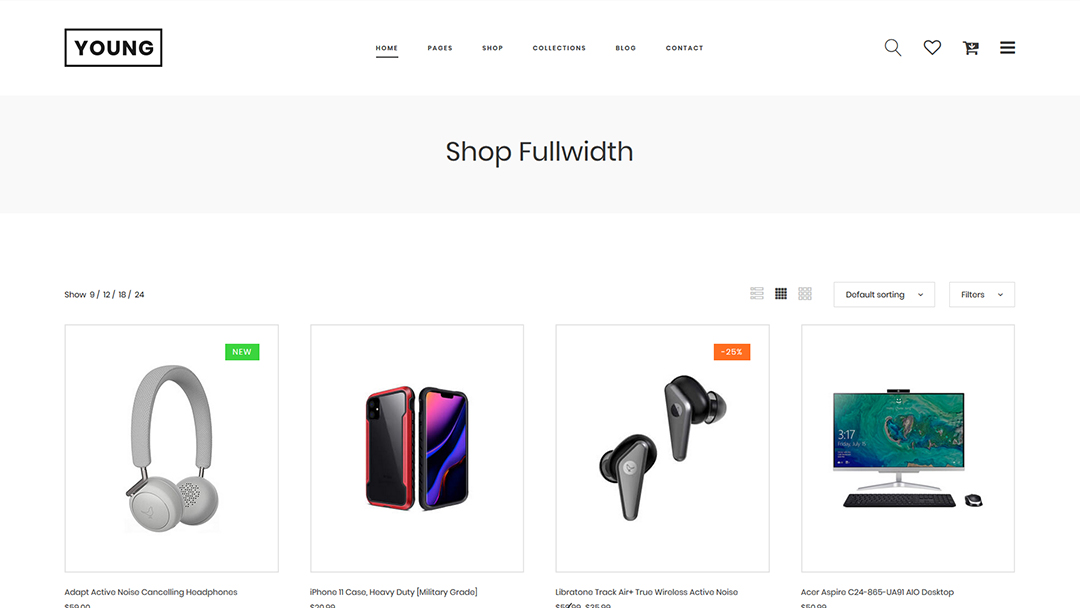The width and height of the screenshot is (1080, 608).
Task: Show 12 products per page
Action: point(107,295)
